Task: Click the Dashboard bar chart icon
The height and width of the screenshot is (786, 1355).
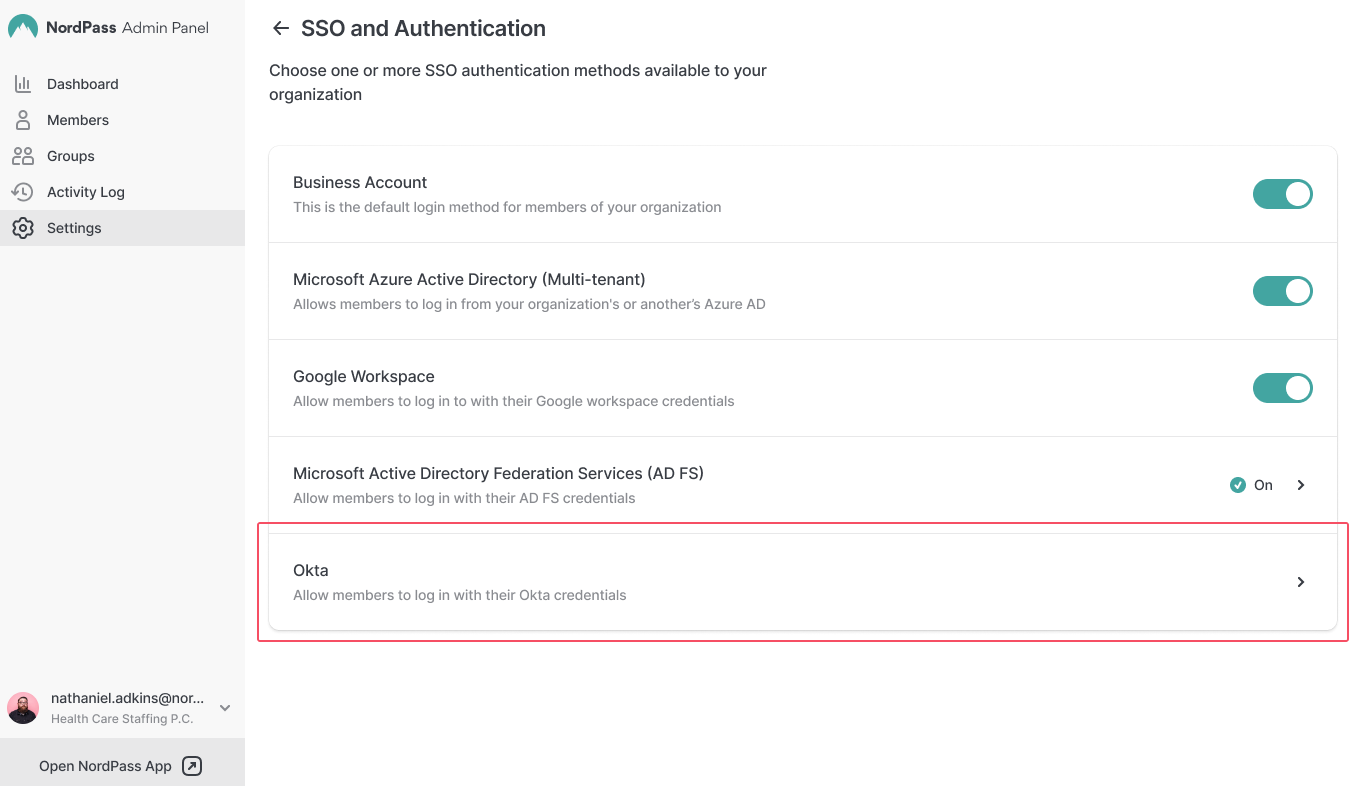Action: pos(22,84)
